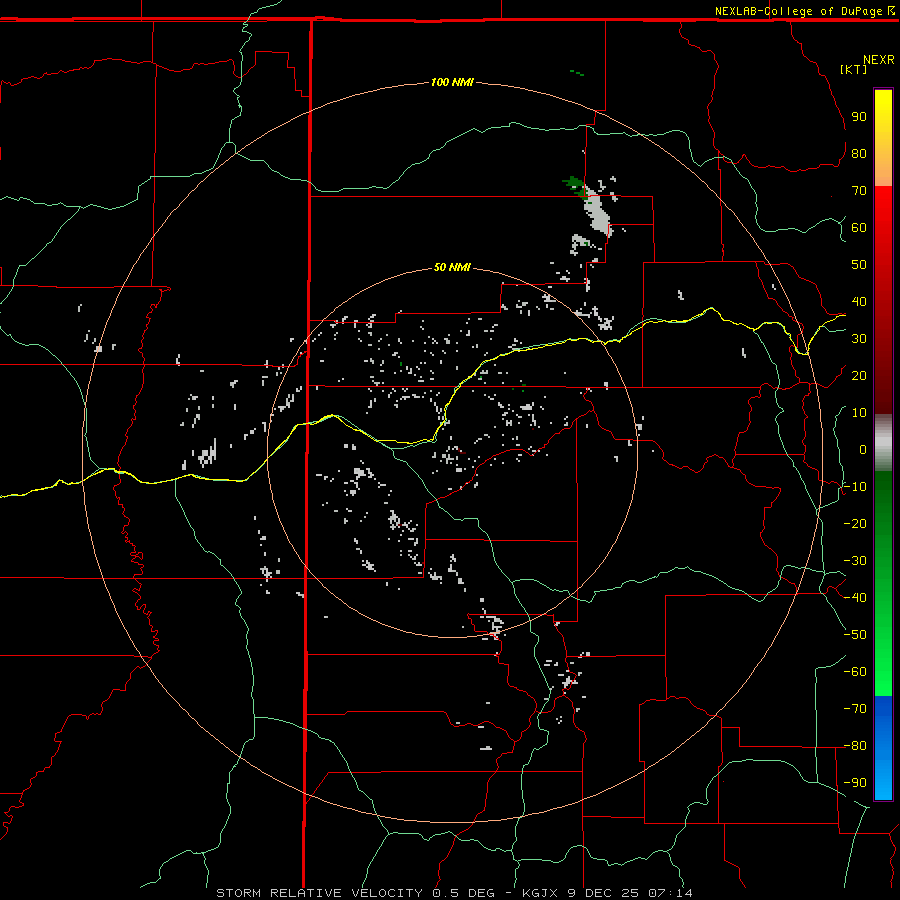
Task: Click the blue bottom segment of the color bar
Action: click(x=883, y=748)
